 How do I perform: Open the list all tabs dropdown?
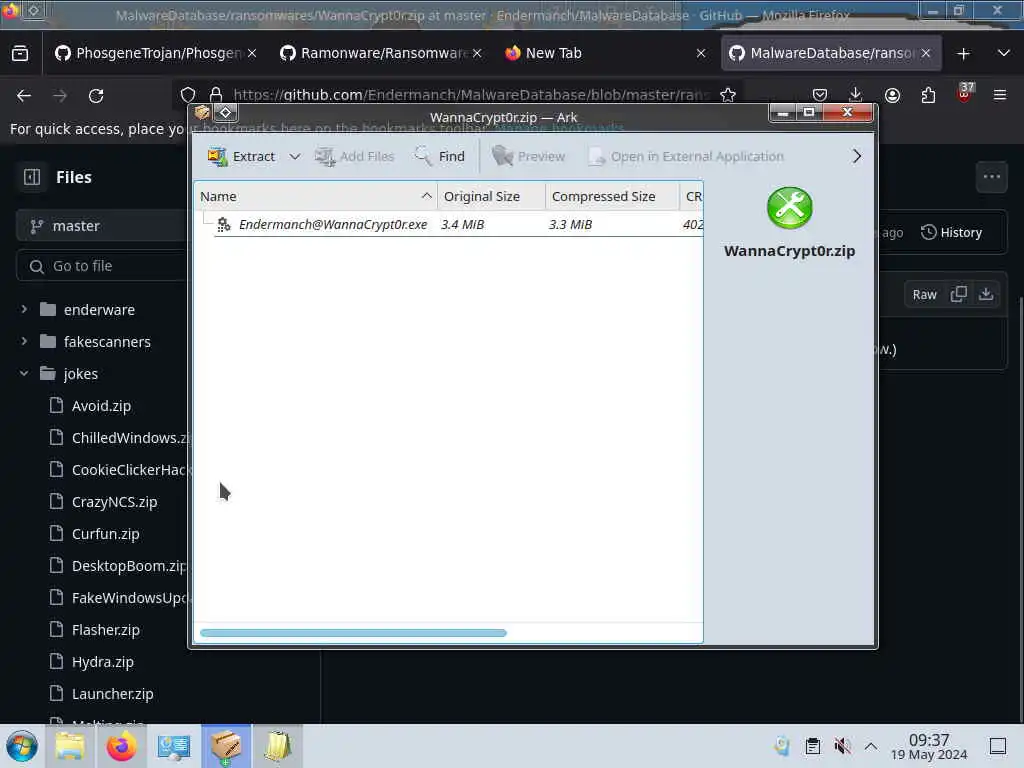click(1004, 53)
